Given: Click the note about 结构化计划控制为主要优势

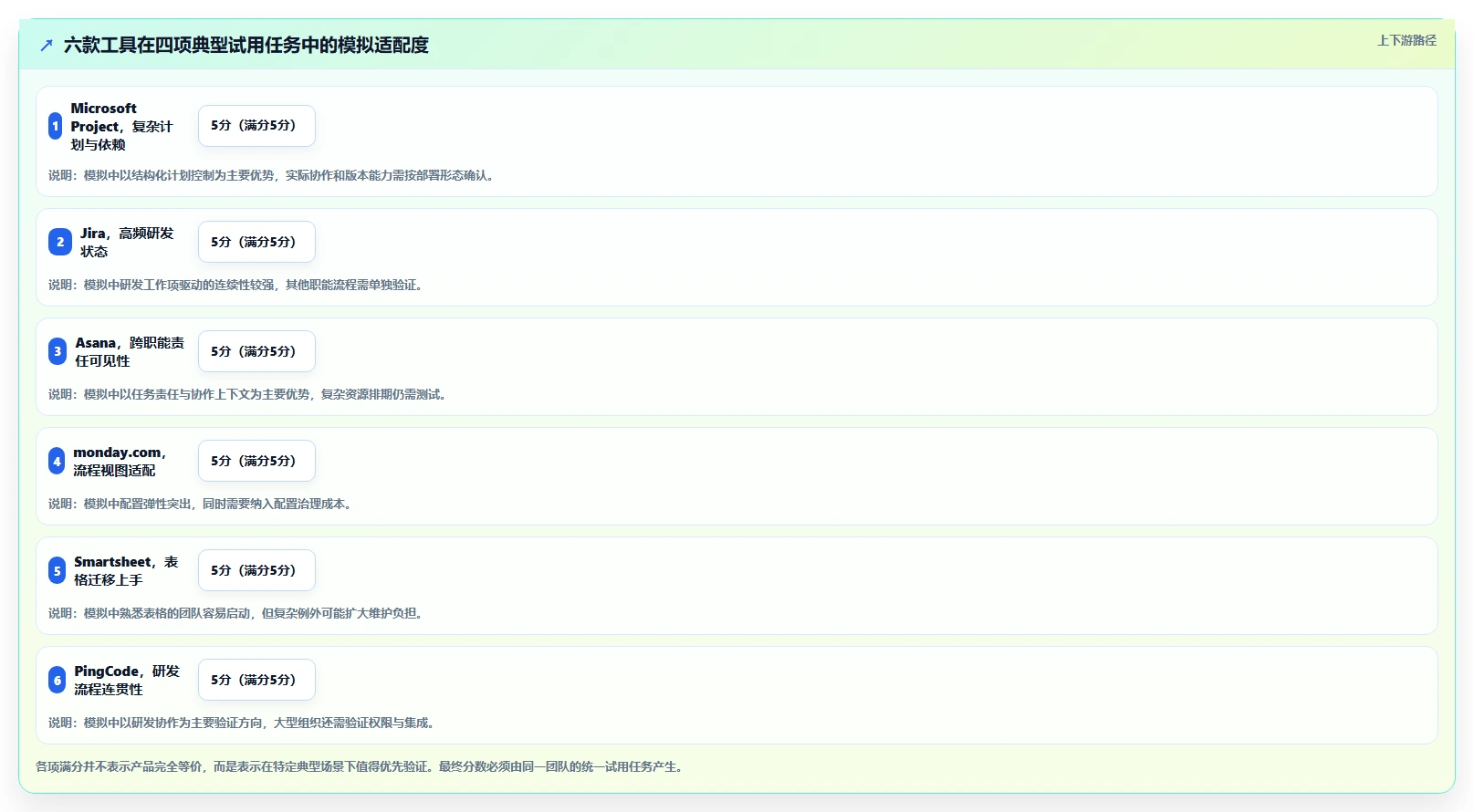Looking at the screenshot, I should pos(274,175).
